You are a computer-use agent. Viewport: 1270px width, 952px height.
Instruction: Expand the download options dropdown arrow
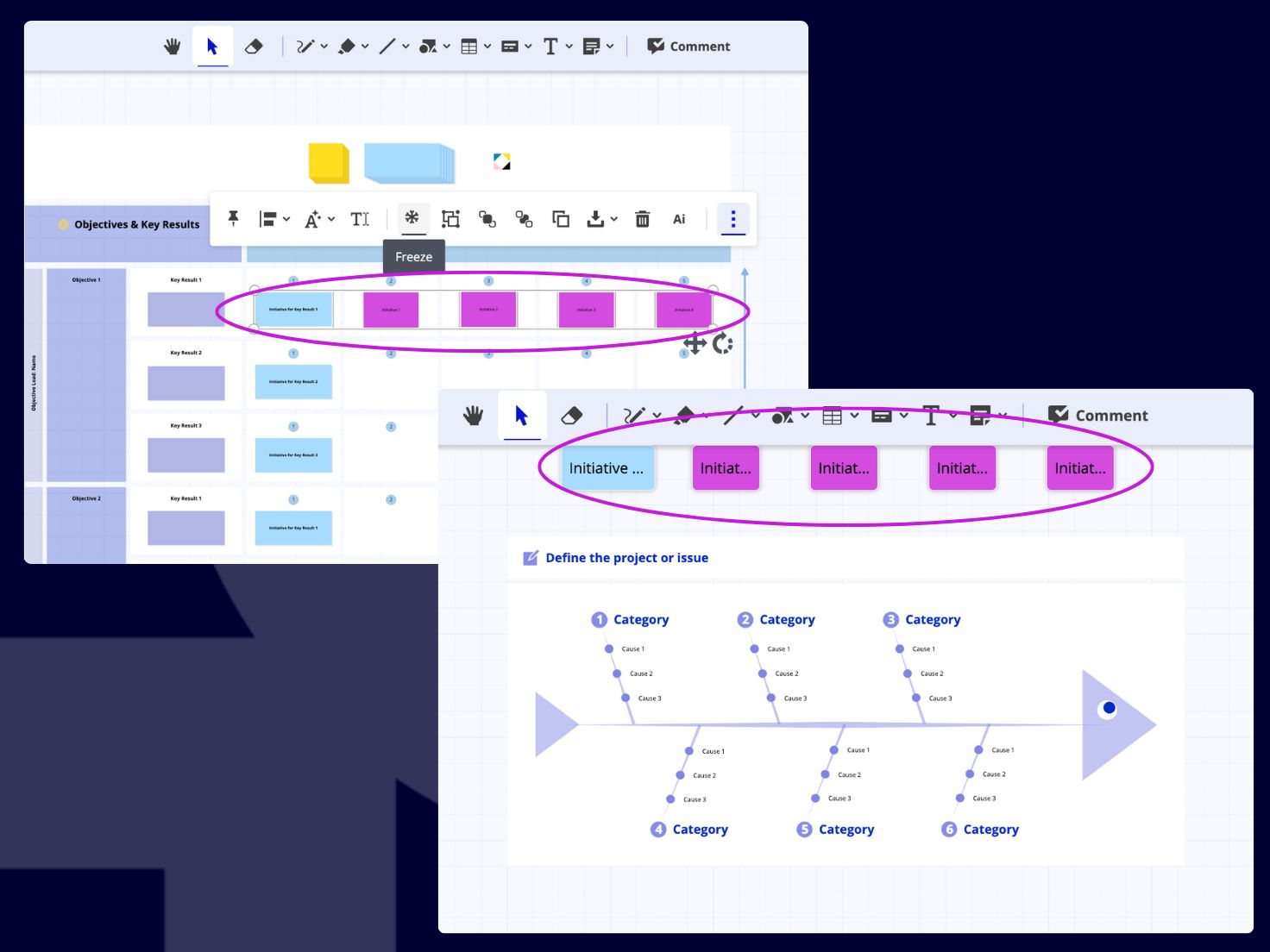coord(614,219)
